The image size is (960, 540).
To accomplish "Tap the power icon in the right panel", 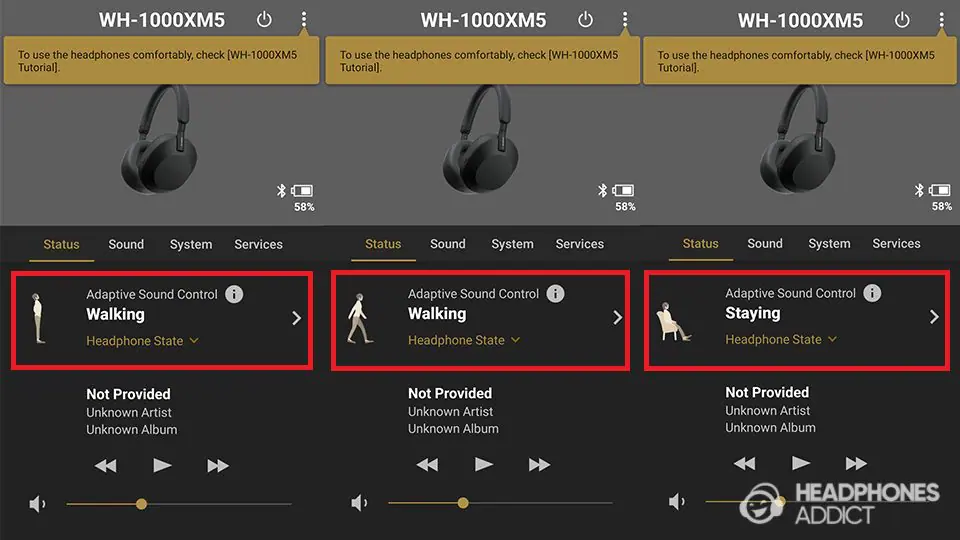I will (902, 20).
